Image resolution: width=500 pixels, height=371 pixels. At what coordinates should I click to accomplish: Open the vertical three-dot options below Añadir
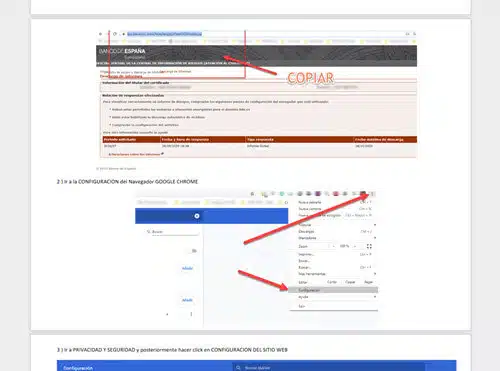point(191,314)
